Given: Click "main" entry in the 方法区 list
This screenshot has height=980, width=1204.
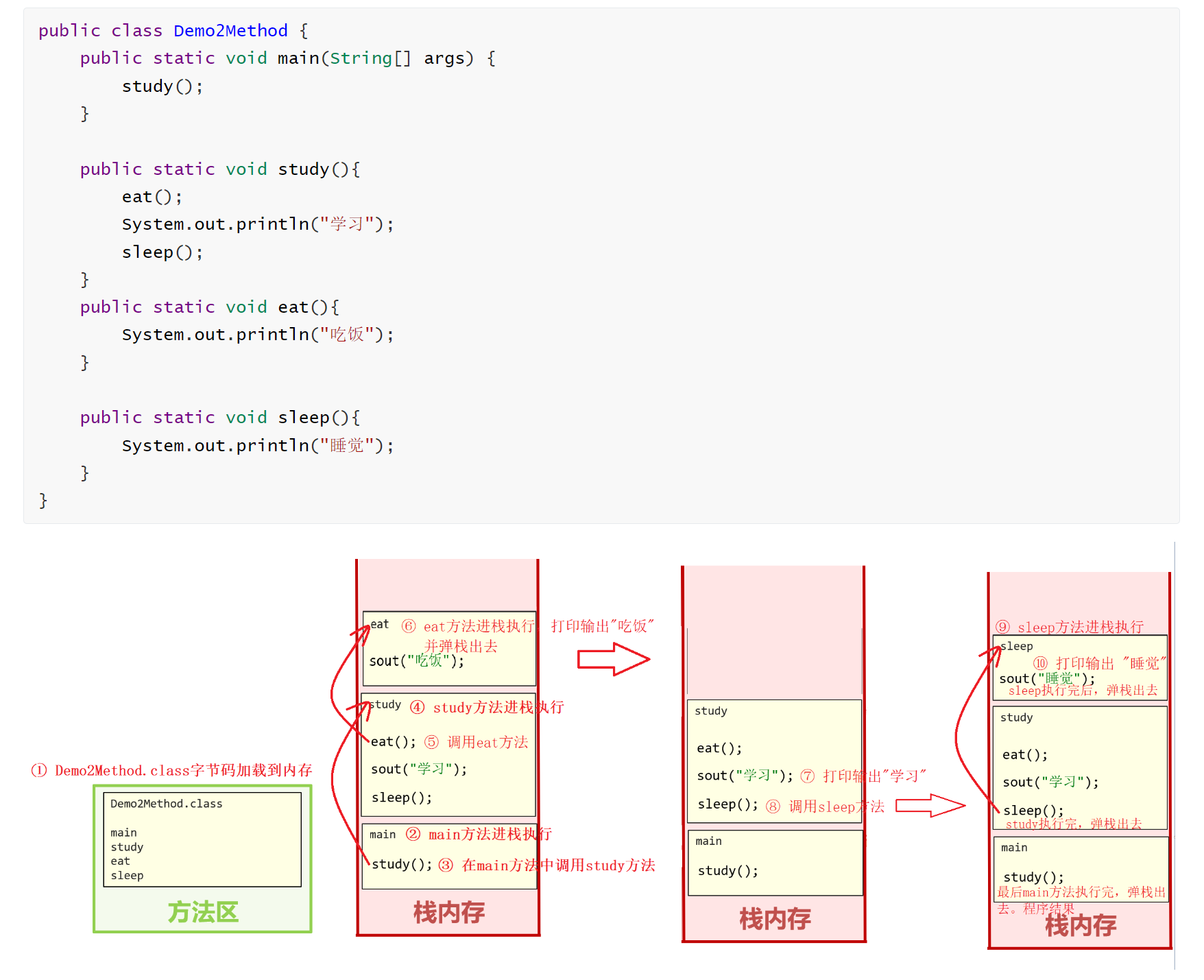Looking at the screenshot, I should (123, 833).
